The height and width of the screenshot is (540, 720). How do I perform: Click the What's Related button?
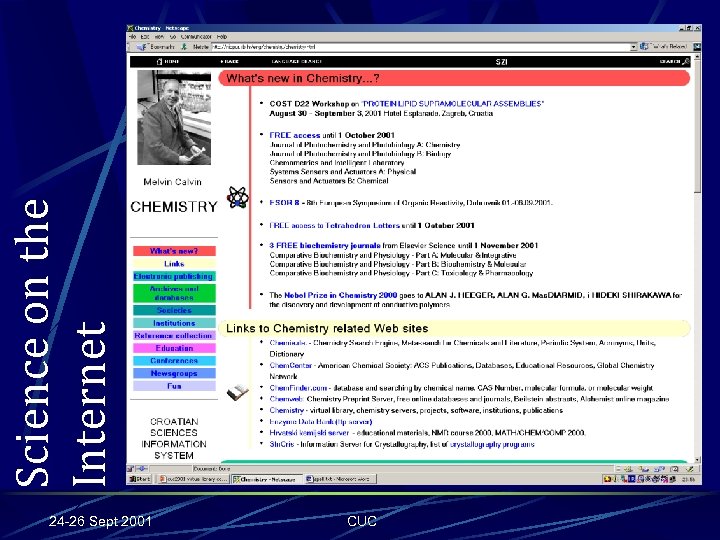click(x=664, y=46)
